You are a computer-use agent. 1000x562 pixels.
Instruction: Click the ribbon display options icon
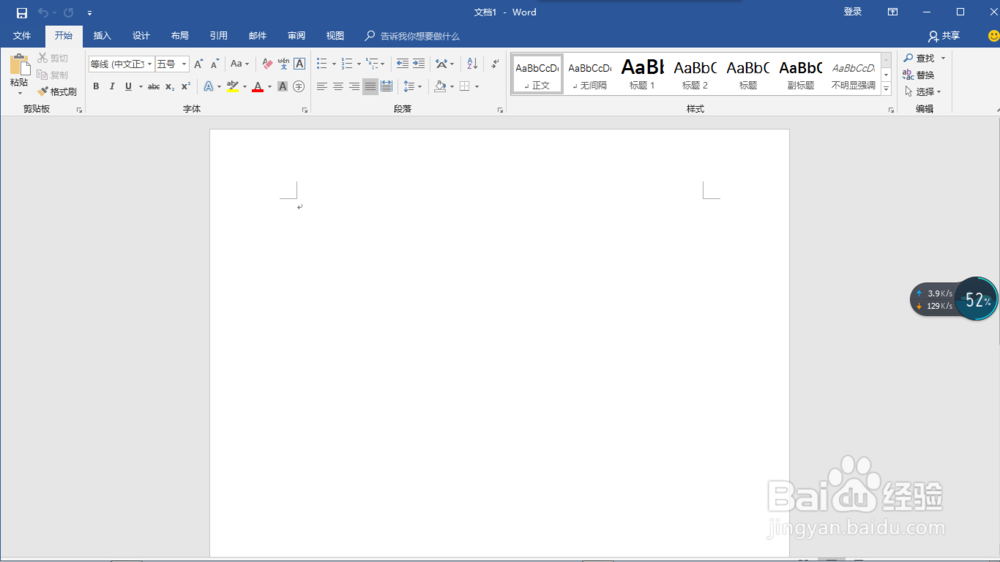(893, 12)
